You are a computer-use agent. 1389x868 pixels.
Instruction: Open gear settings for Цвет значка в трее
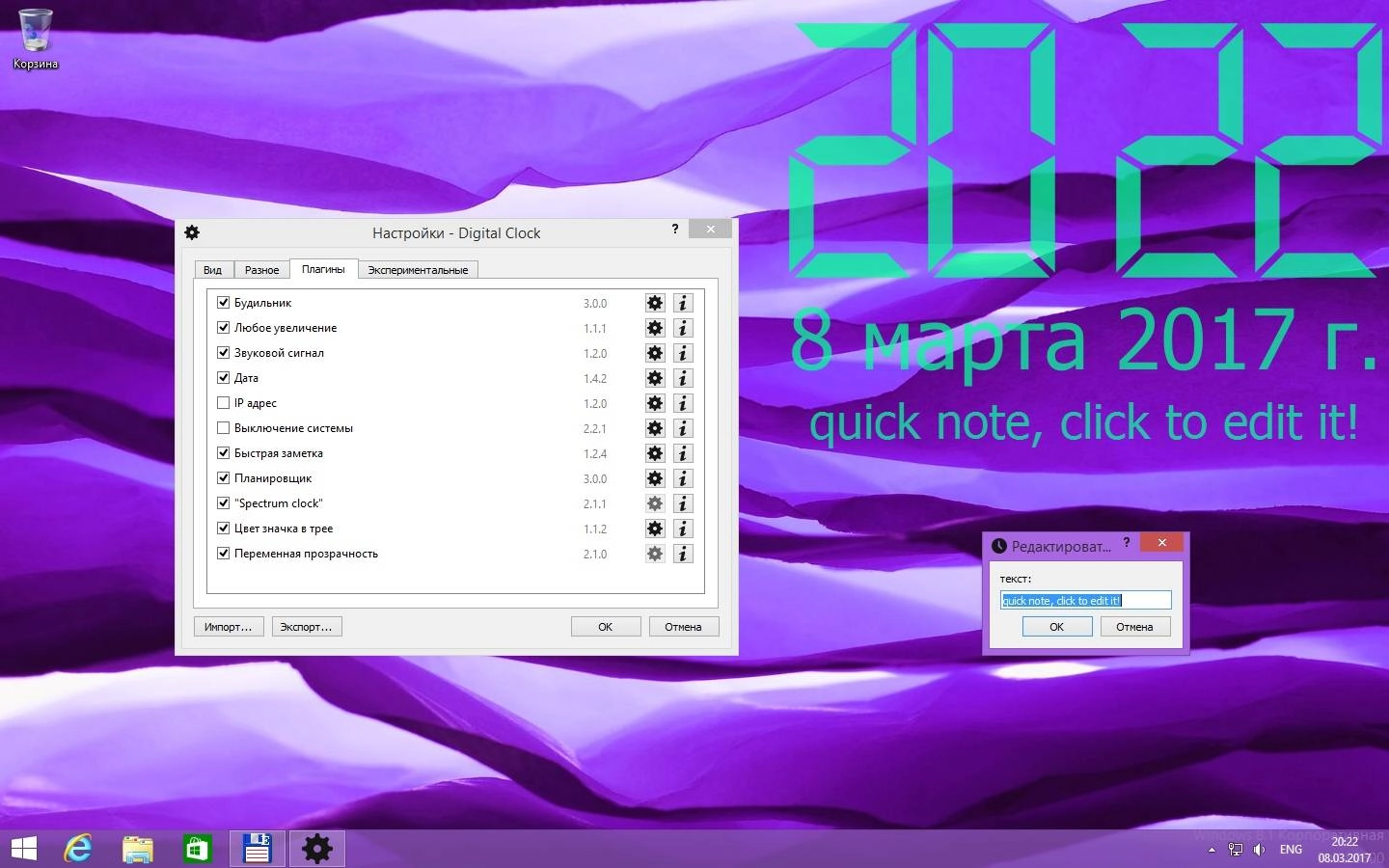[x=655, y=529]
